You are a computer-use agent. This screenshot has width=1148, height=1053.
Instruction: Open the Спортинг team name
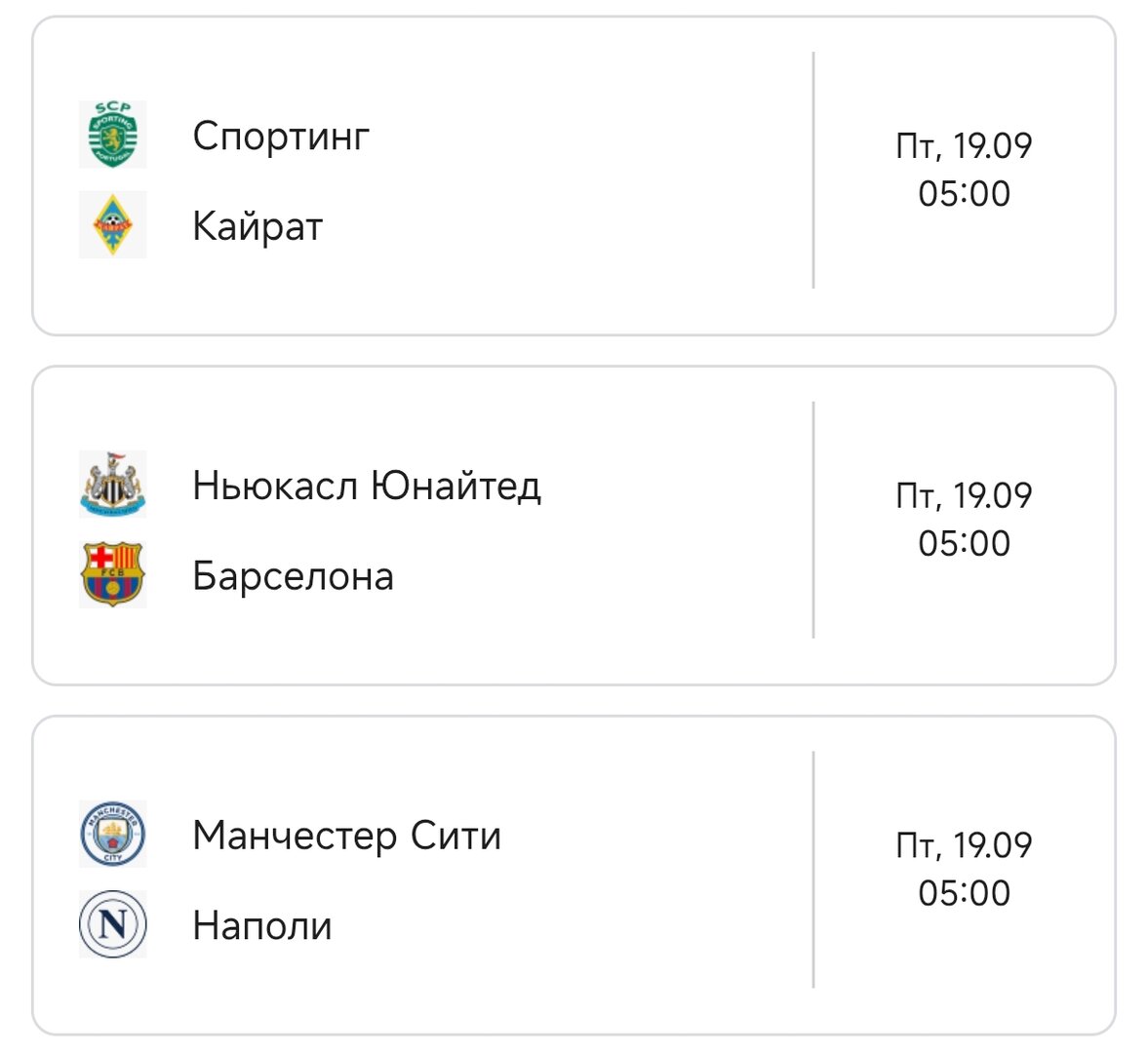281,136
